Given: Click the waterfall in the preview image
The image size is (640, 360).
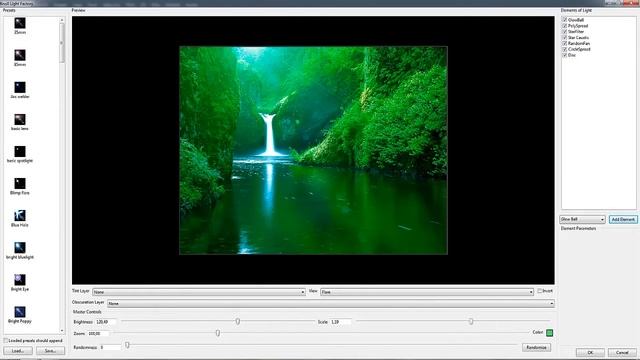Looking at the screenshot, I should (269, 135).
